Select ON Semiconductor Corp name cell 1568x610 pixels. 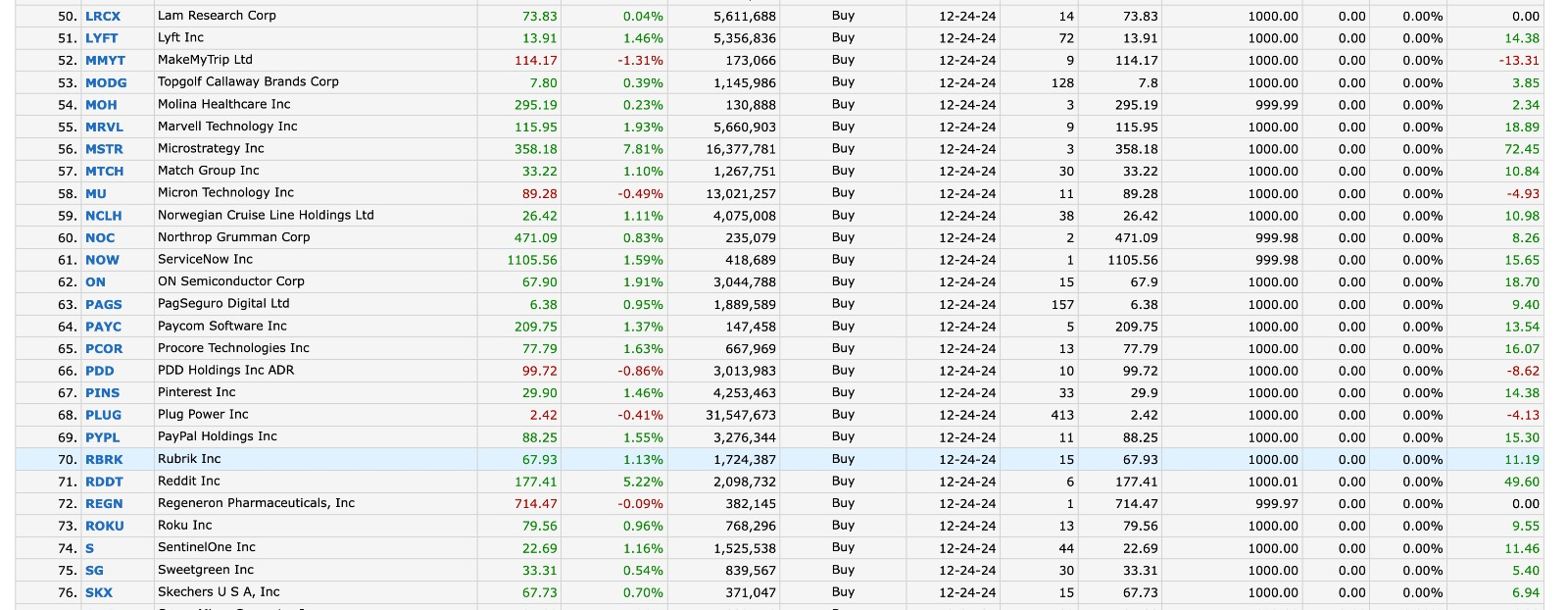pos(231,281)
